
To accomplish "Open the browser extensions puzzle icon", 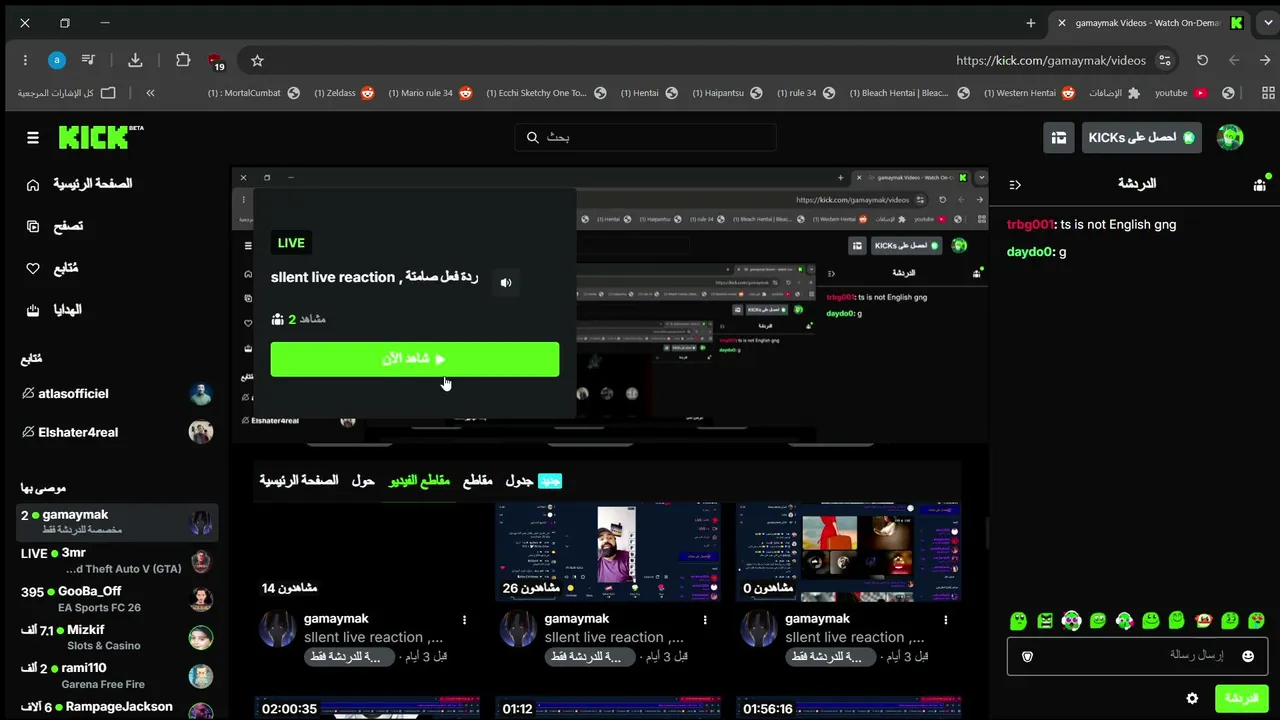I will click(183, 60).
